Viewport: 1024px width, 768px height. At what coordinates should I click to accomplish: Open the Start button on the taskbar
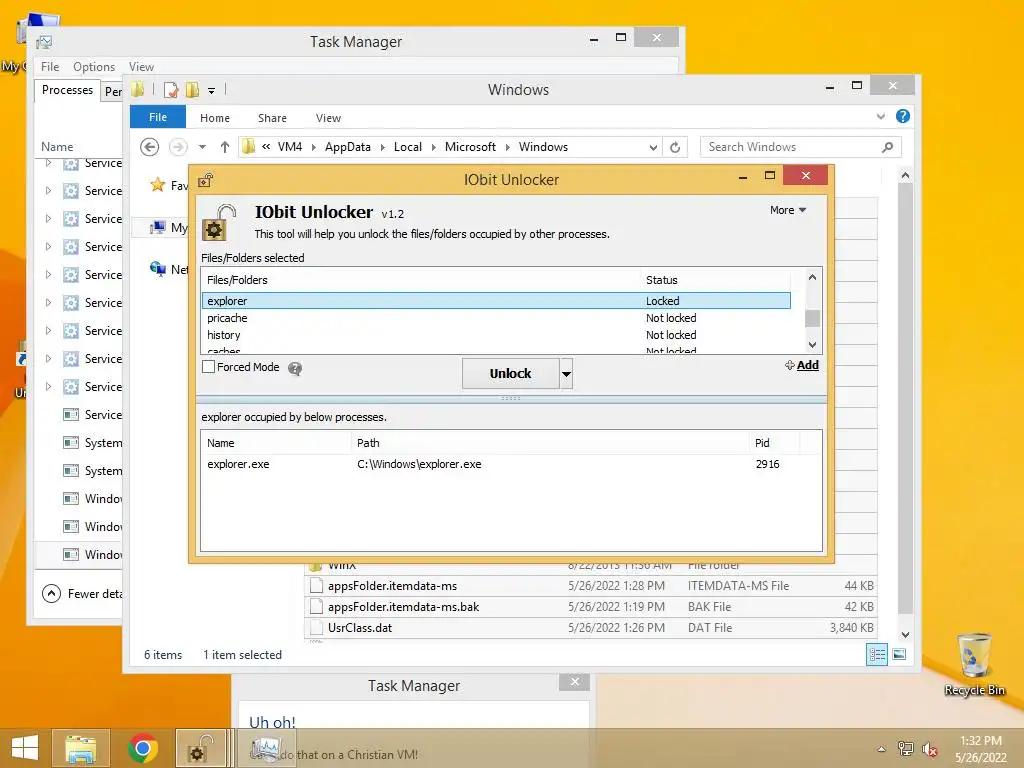pos(25,748)
